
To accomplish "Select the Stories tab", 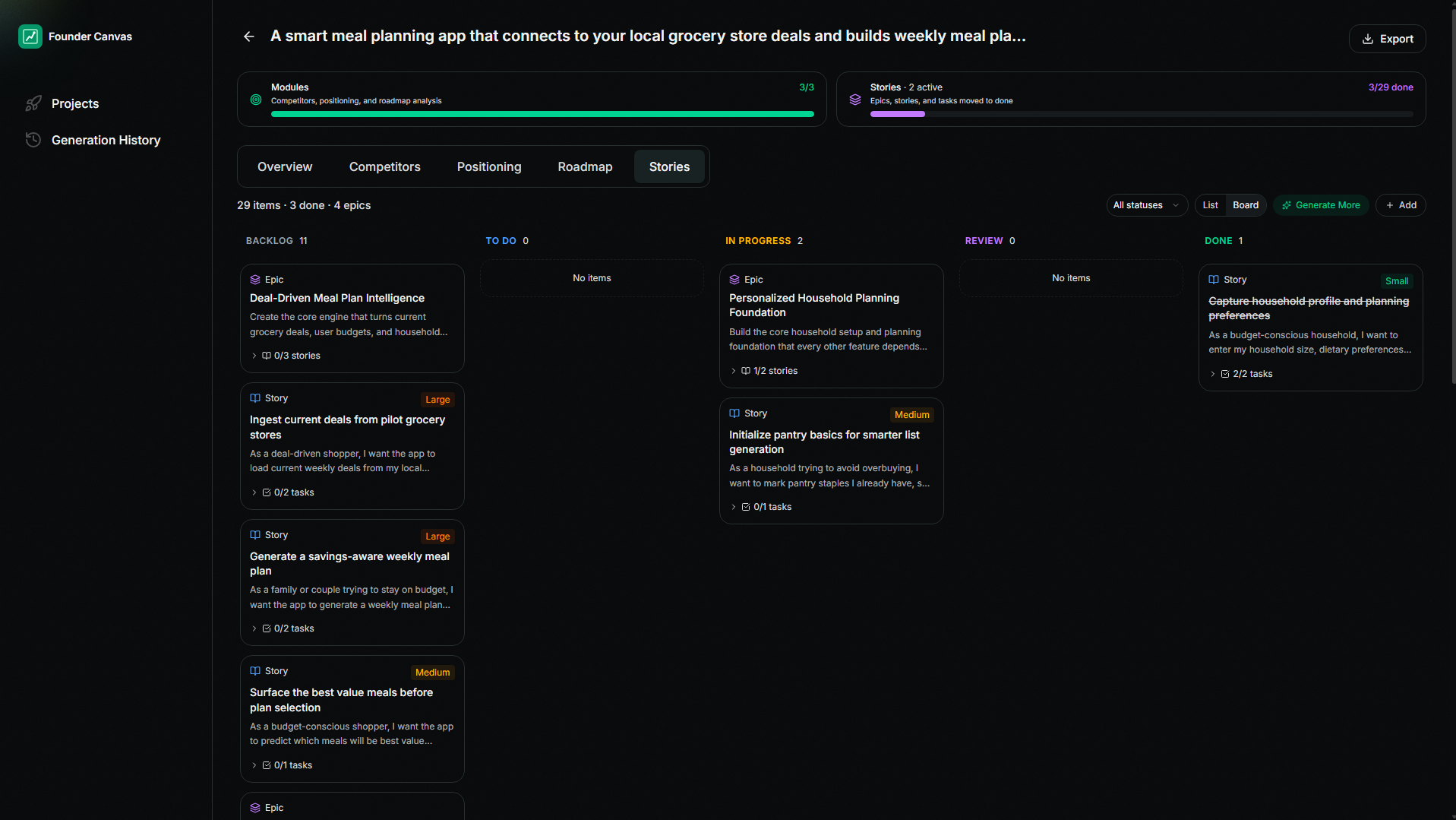I will pyautogui.click(x=669, y=166).
